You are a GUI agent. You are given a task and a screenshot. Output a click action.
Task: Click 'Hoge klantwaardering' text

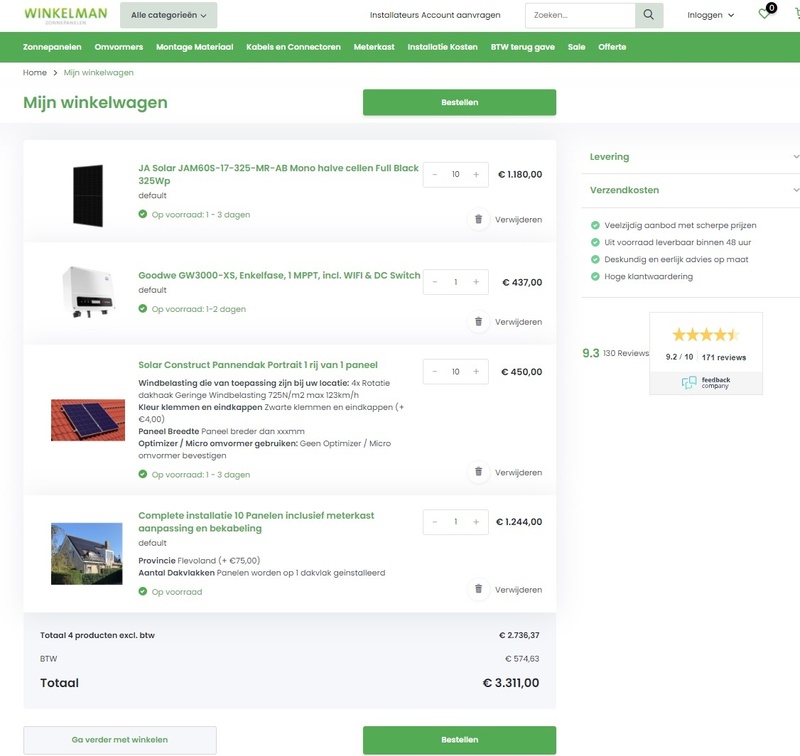click(648, 276)
